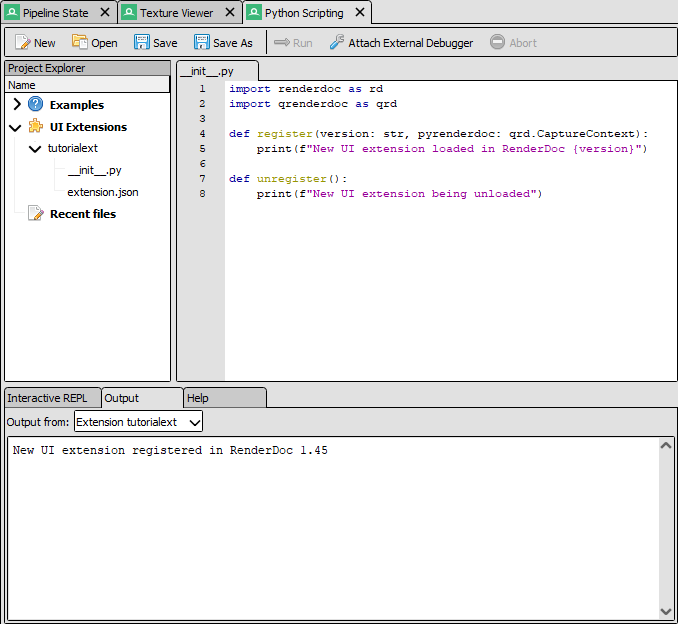Select the Output tab
Viewport: 678px width, 624px height.
tap(143, 398)
